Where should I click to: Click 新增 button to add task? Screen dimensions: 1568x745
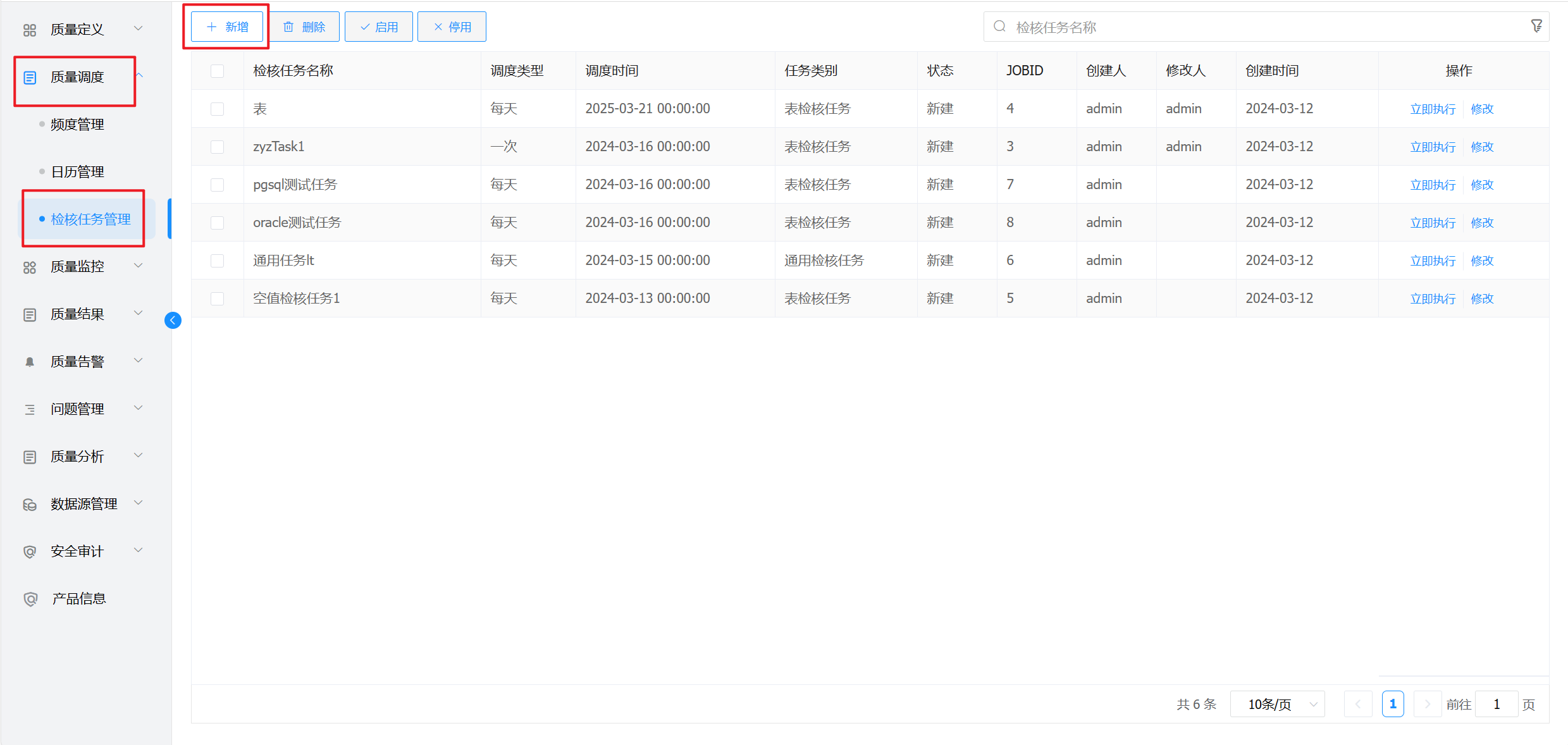tap(227, 27)
